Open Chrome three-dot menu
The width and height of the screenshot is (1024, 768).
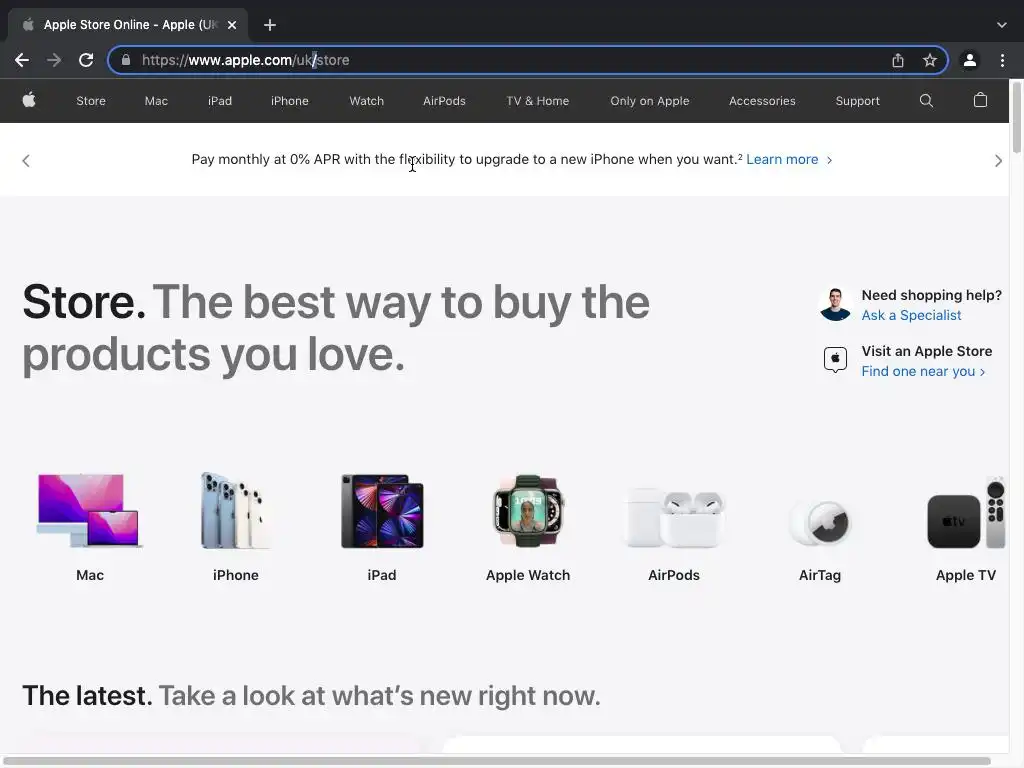coord(1002,60)
